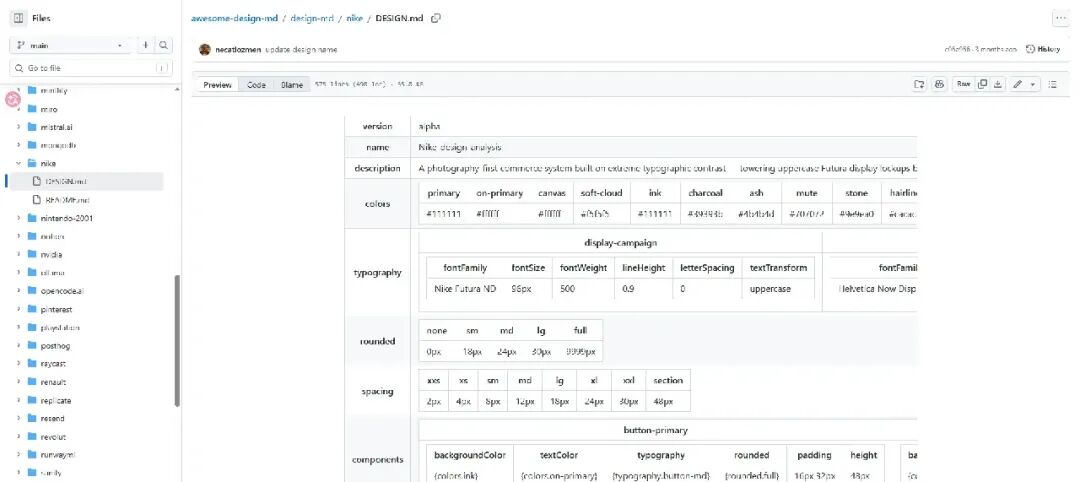The height and width of the screenshot is (482, 1080).
Task: Open 'update design name' commit message
Action: (301, 50)
